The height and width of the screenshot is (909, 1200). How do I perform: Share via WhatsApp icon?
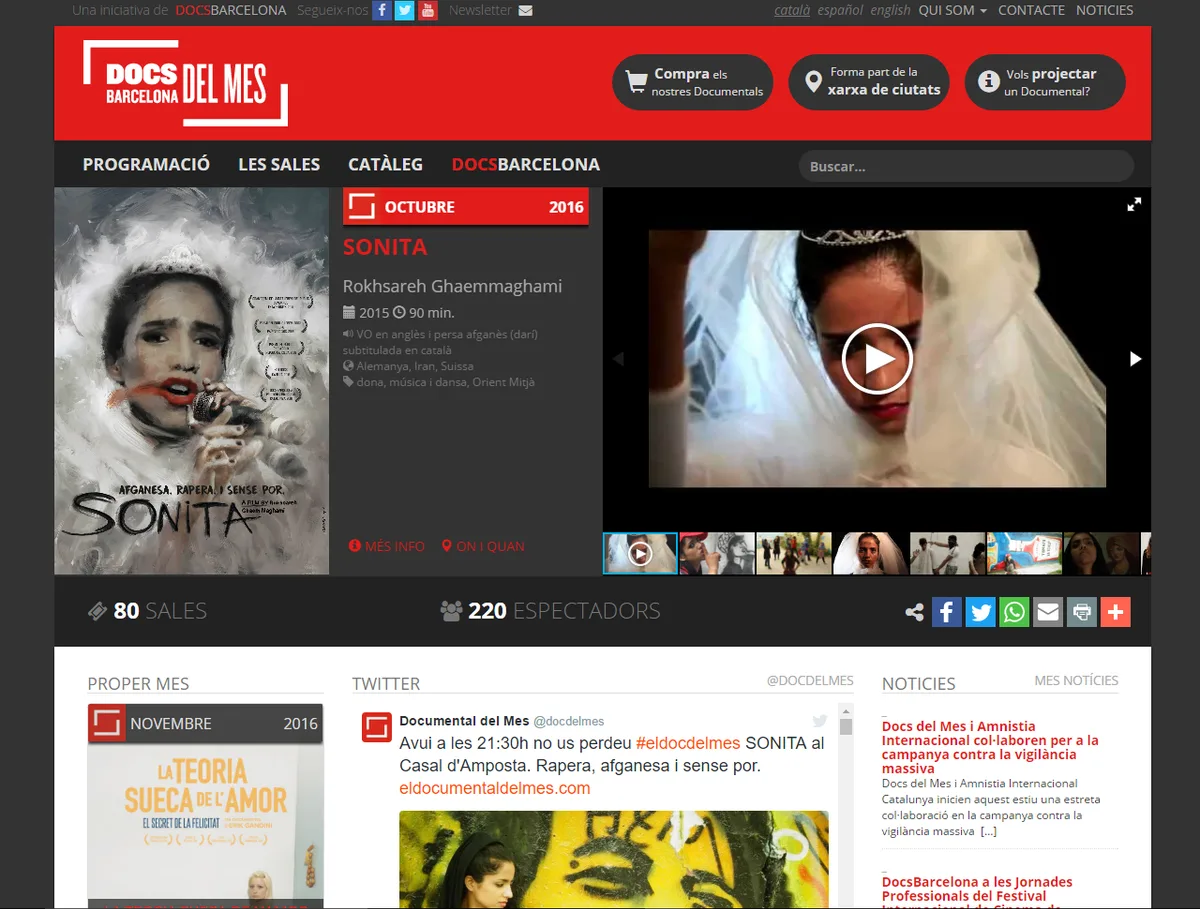(x=1014, y=612)
